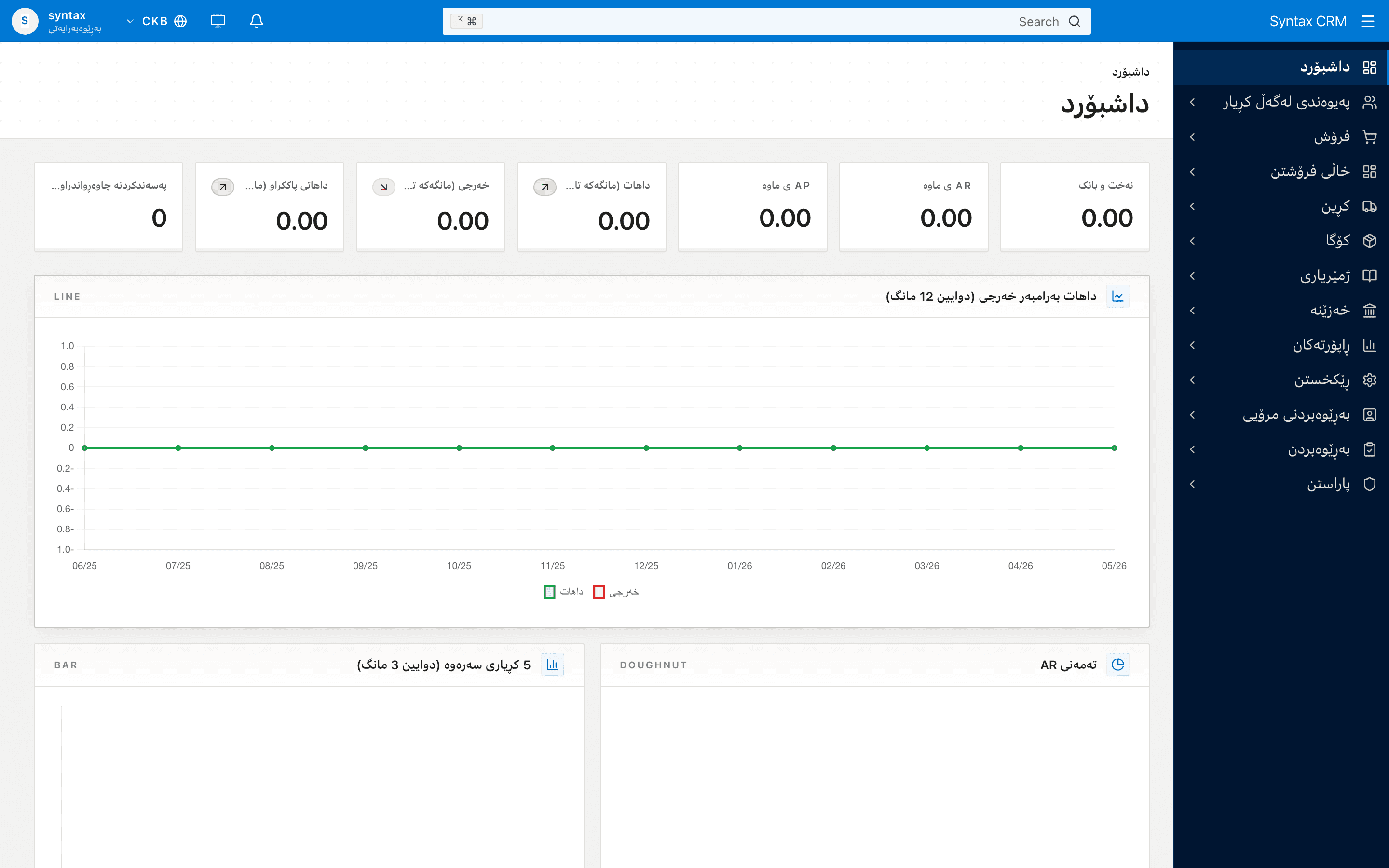Expand the خاڵی فرۆشتن chevron
1389x868 pixels.
(x=1193, y=172)
